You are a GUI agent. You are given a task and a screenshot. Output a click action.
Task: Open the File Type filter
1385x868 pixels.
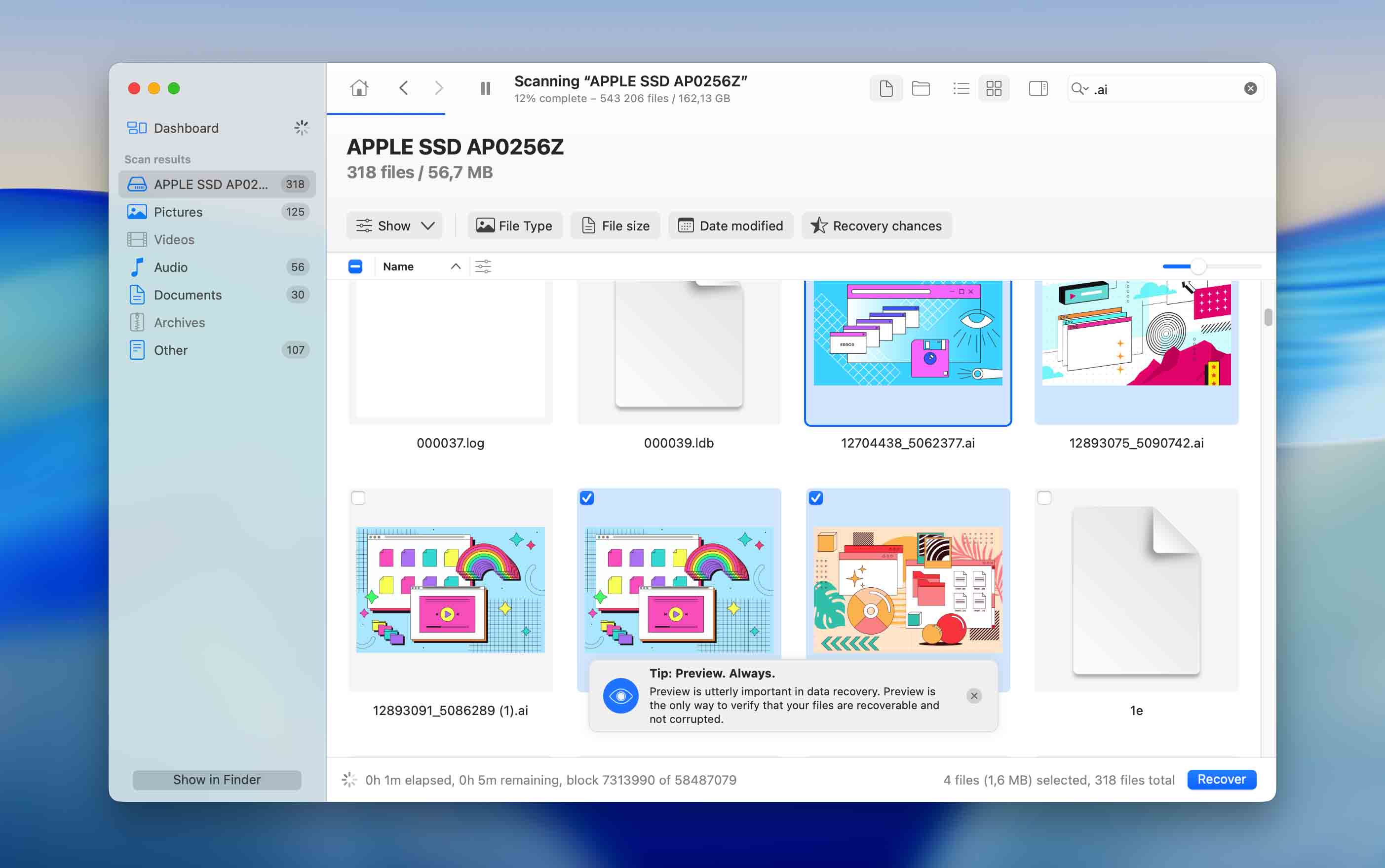514,226
